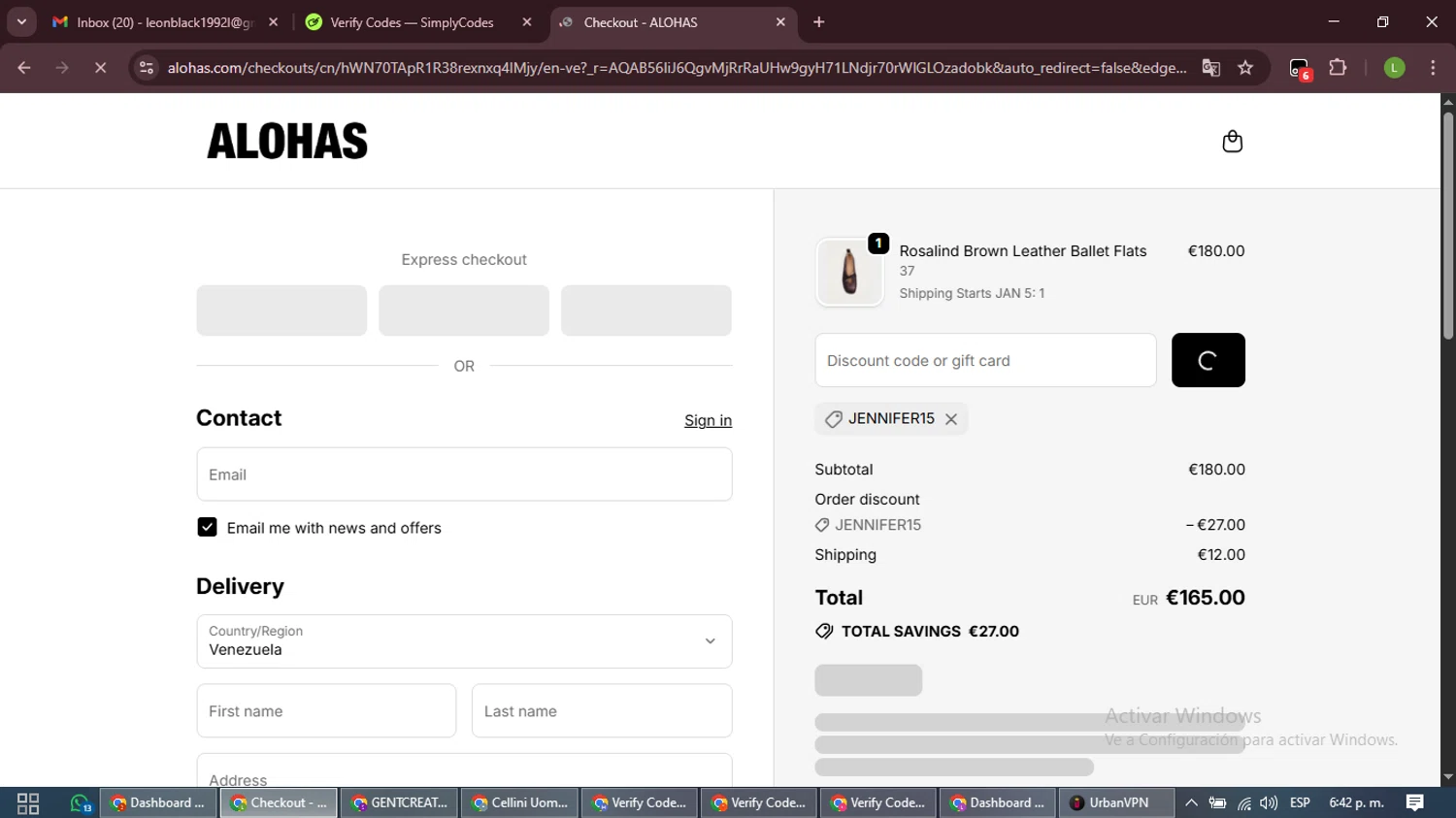Image resolution: width=1456 pixels, height=818 pixels.
Task: Focus the Email input field
Action: (464, 474)
